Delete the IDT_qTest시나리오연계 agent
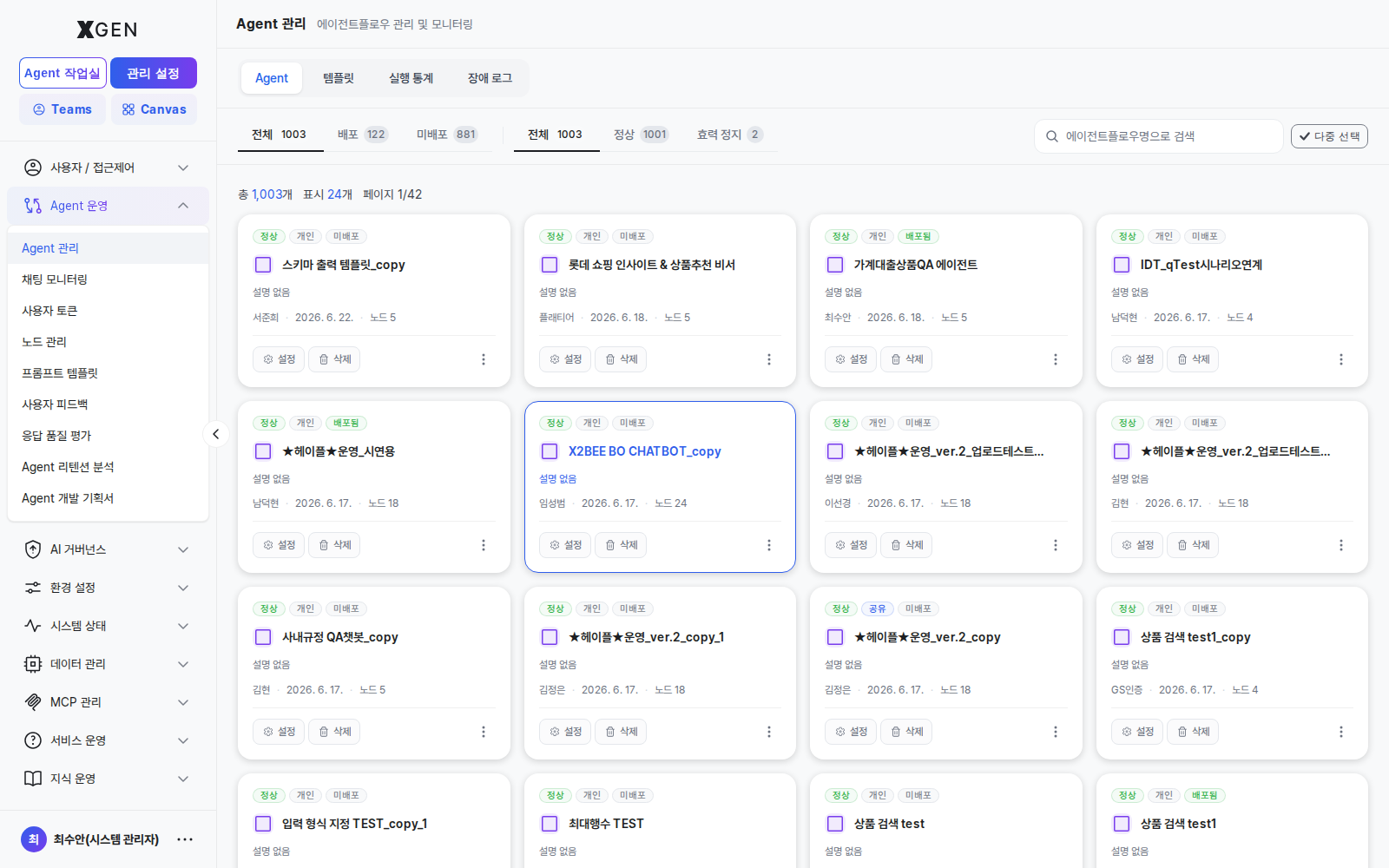The width and height of the screenshot is (1389, 868). (x=1193, y=359)
